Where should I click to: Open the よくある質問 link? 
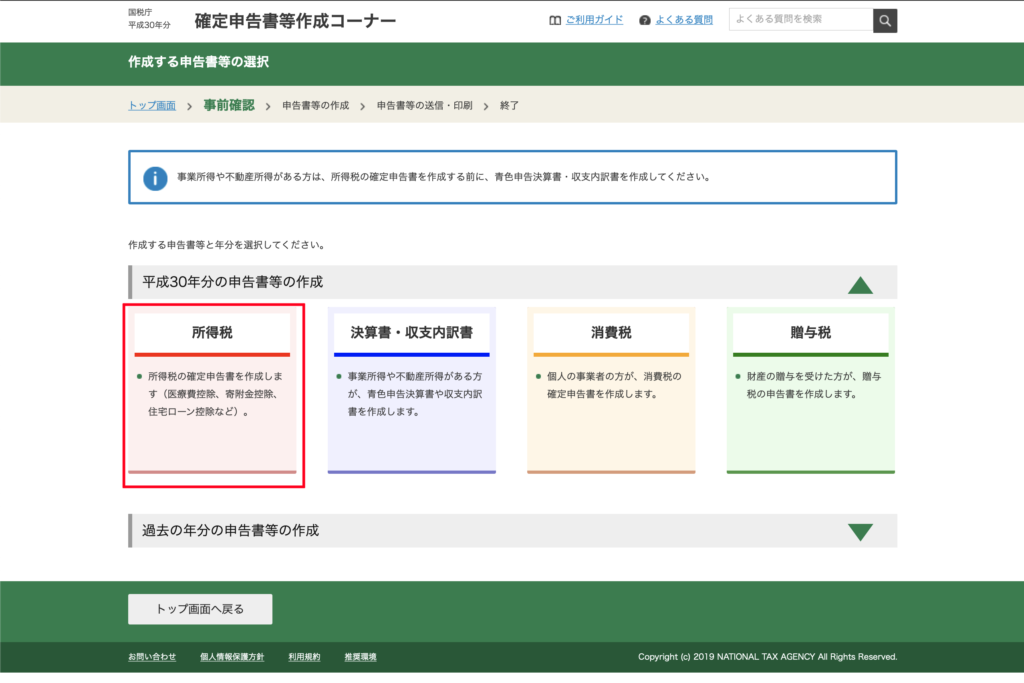click(684, 20)
